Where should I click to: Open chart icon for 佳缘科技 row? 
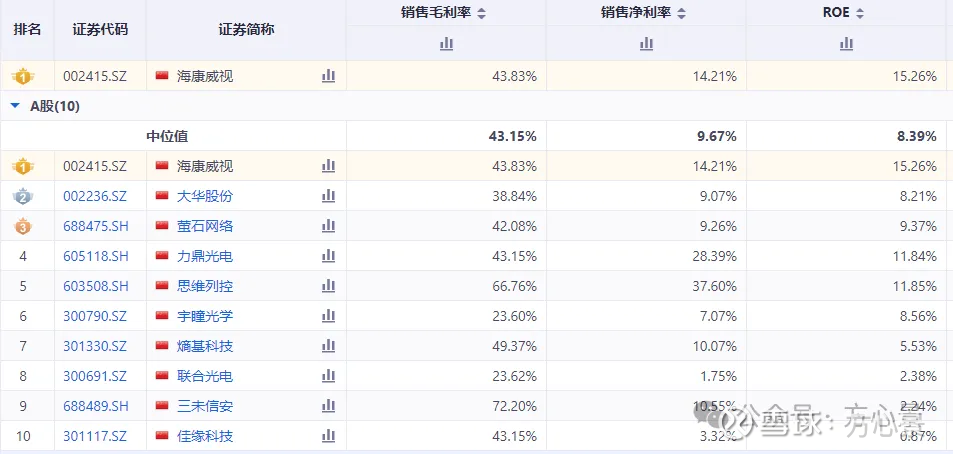point(329,436)
